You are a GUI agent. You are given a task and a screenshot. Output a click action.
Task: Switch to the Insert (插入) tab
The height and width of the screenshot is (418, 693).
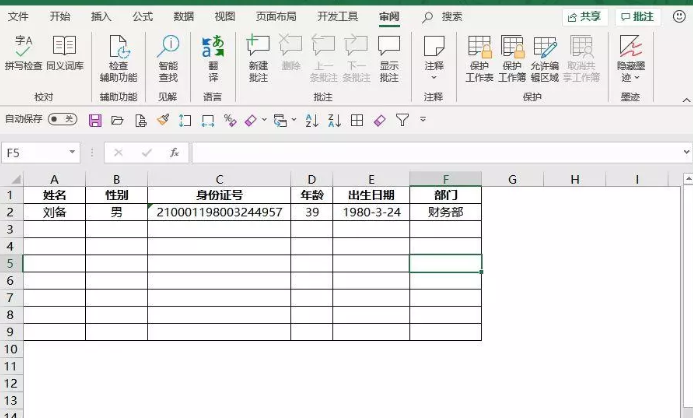tap(101, 17)
